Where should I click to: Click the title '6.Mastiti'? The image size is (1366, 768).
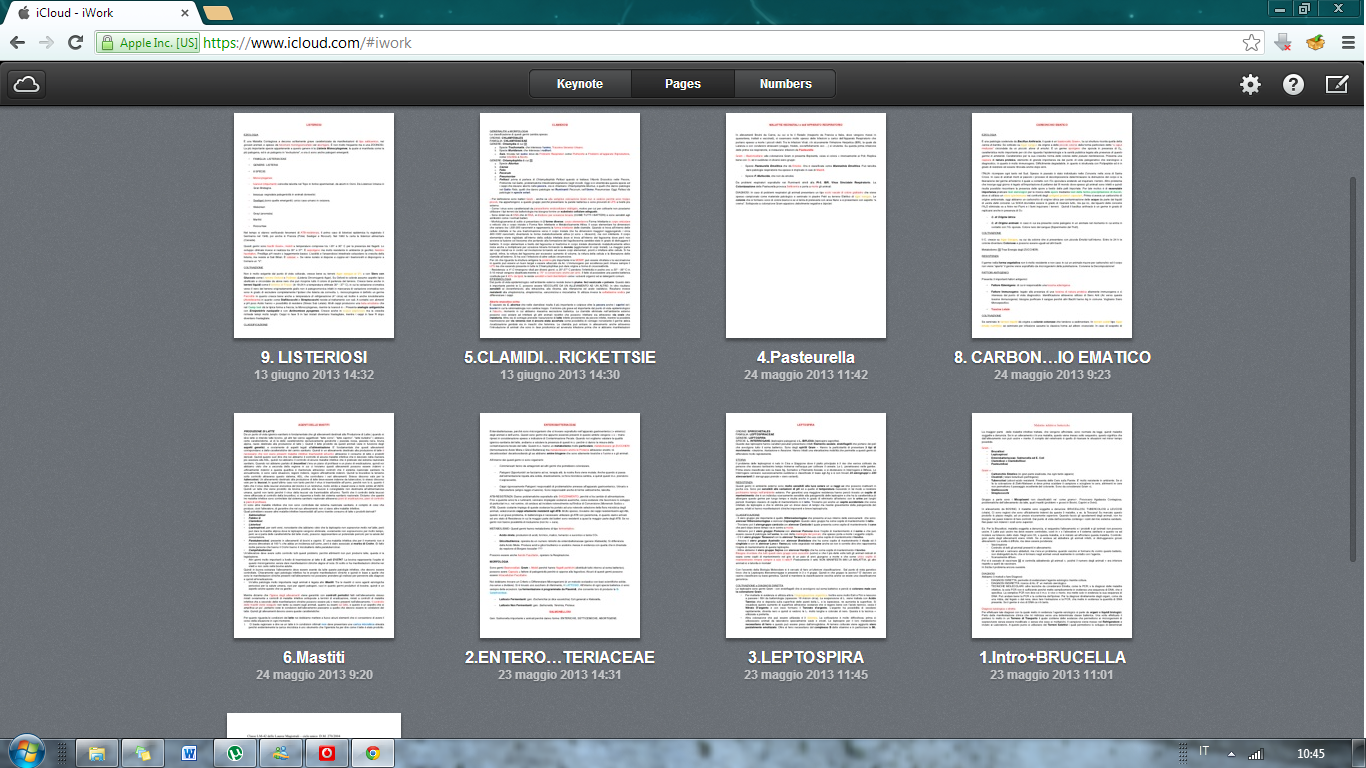click(x=314, y=657)
